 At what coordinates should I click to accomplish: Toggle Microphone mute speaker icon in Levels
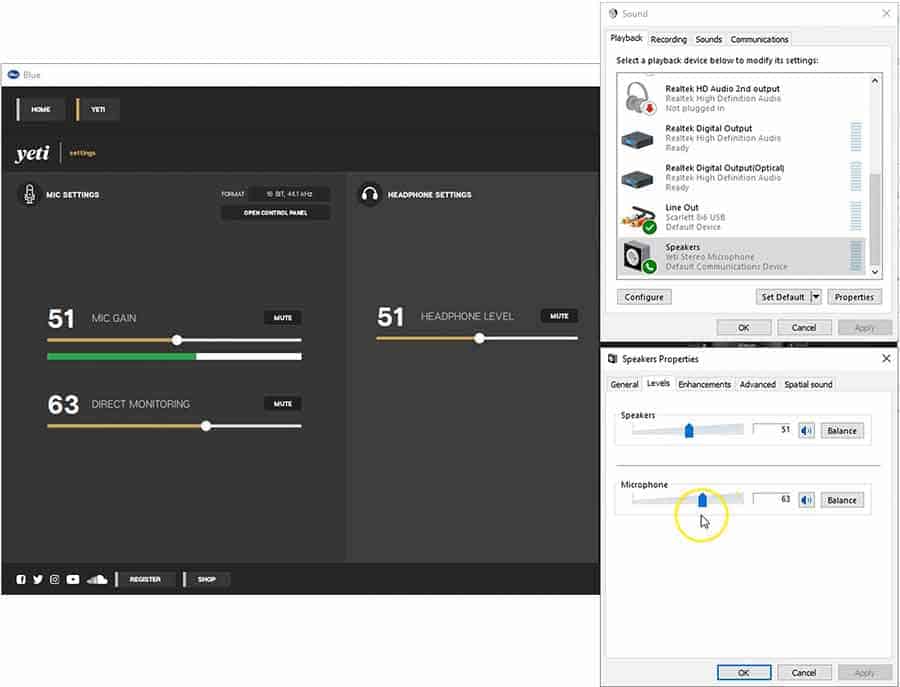pyautogui.click(x=806, y=500)
